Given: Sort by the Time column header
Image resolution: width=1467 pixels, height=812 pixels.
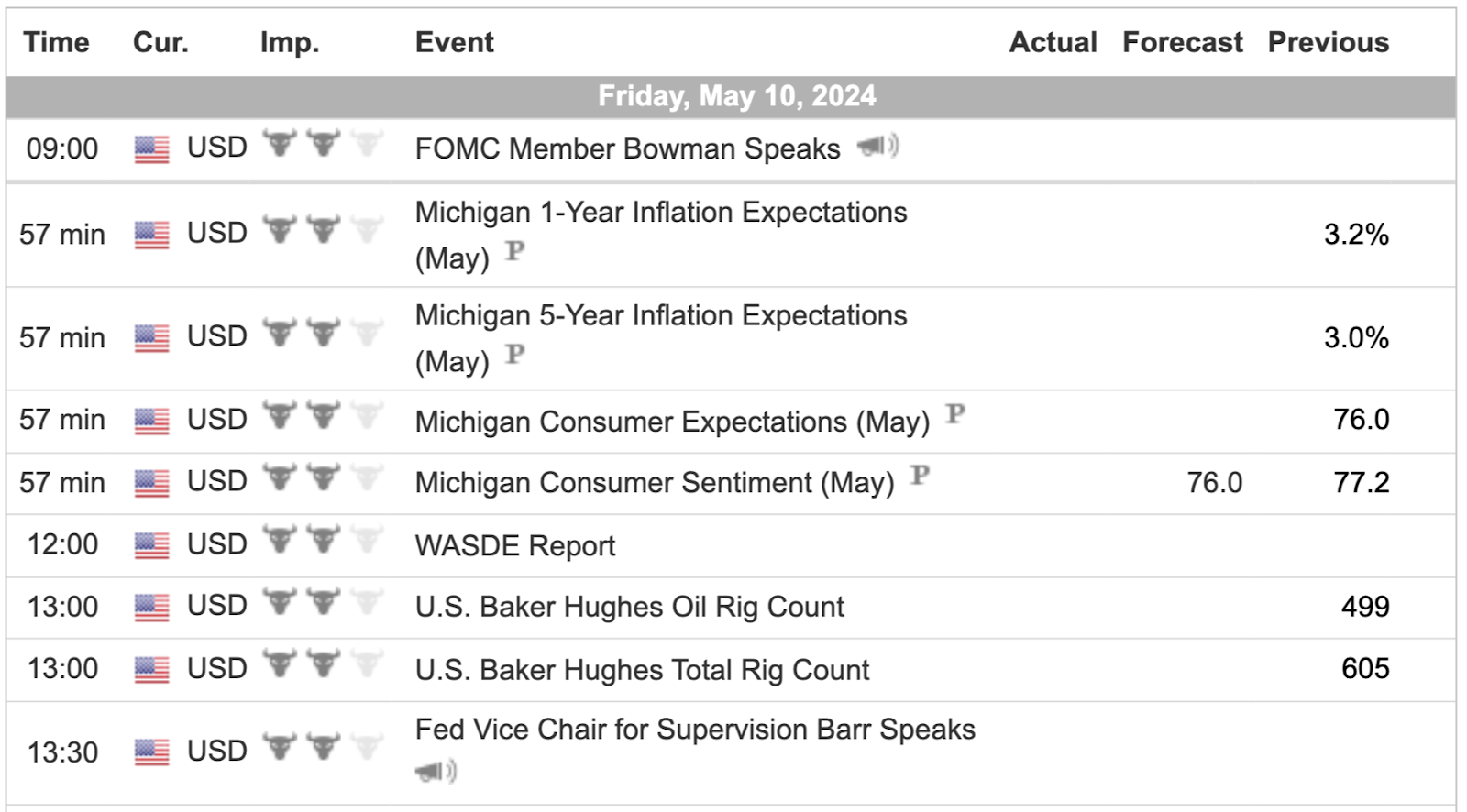Looking at the screenshot, I should (56, 42).
